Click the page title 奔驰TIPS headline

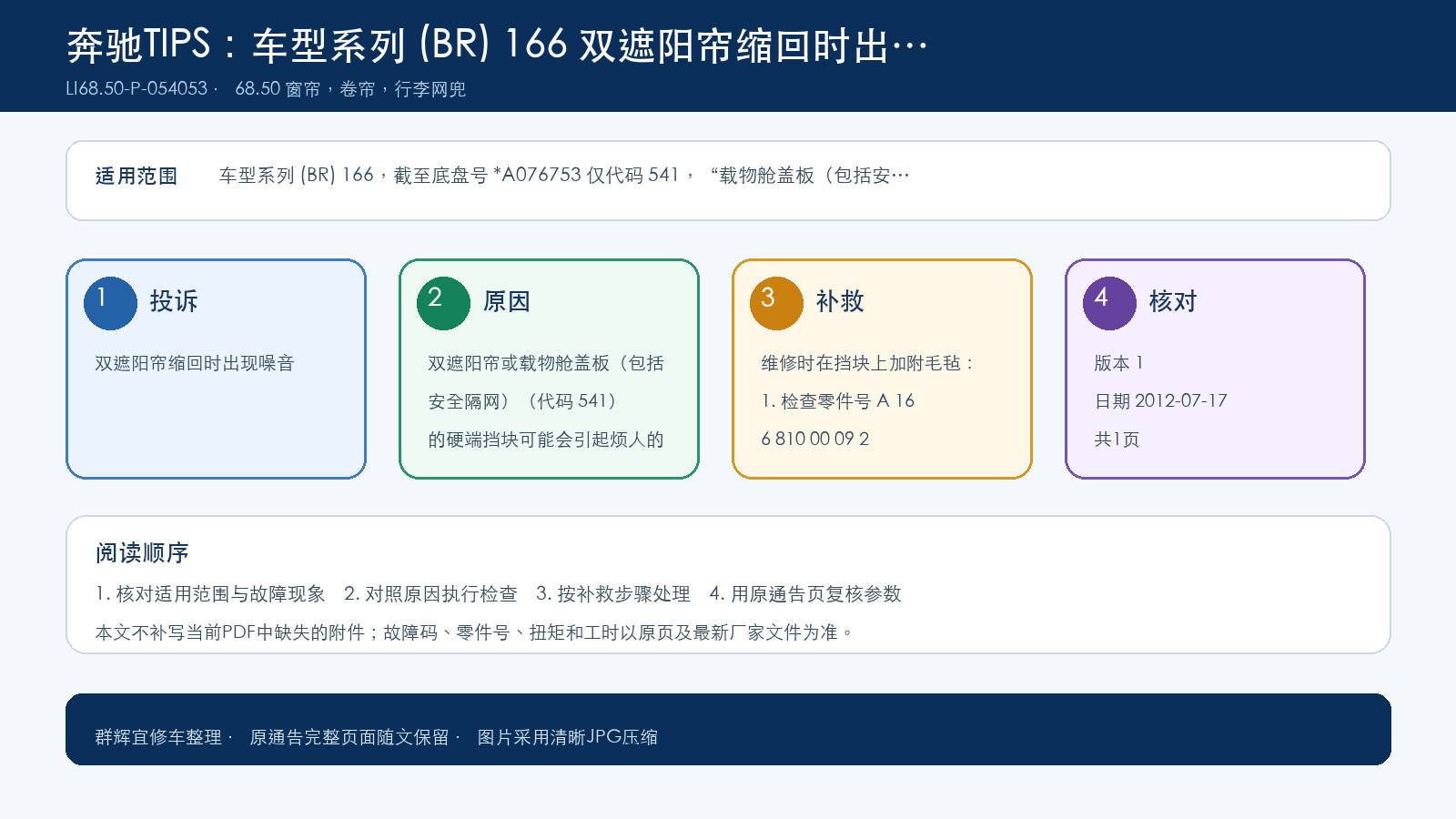point(497,45)
